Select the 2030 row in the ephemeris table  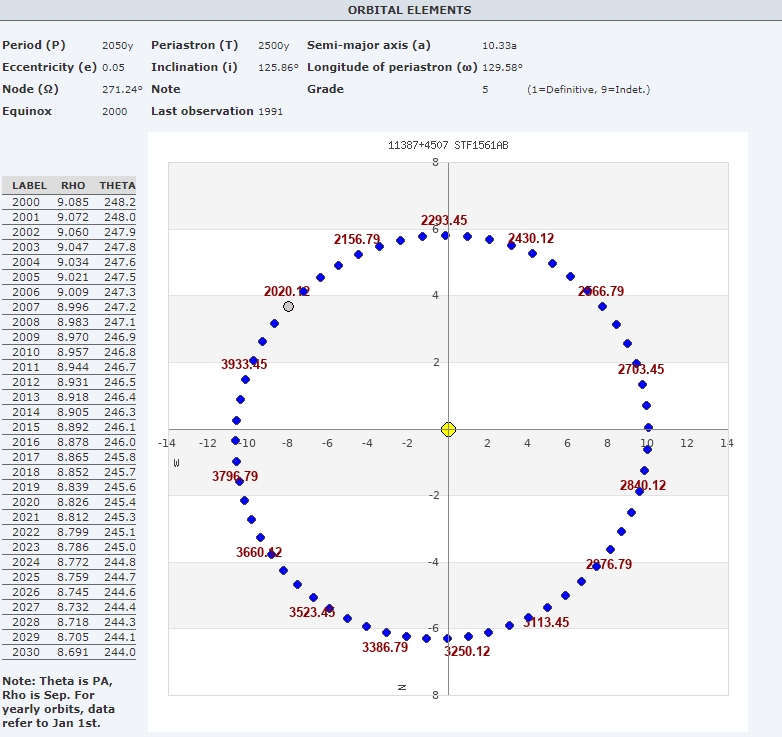[x=68, y=652]
